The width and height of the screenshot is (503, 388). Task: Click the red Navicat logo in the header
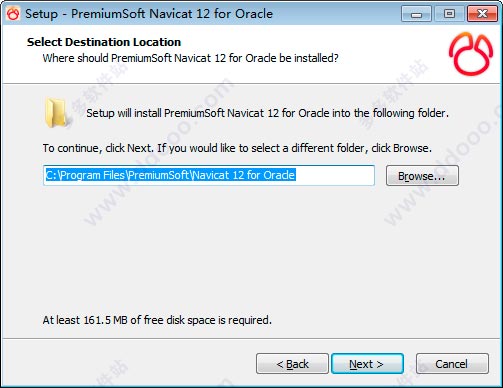click(471, 54)
